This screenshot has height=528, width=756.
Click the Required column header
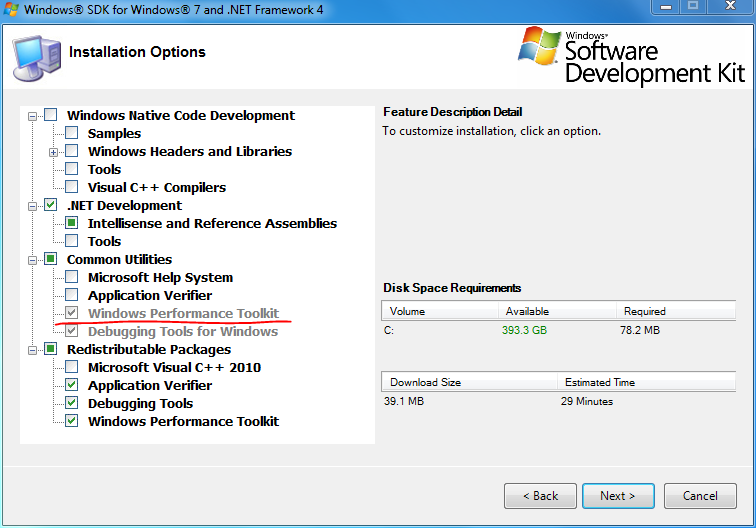[x=676, y=311]
